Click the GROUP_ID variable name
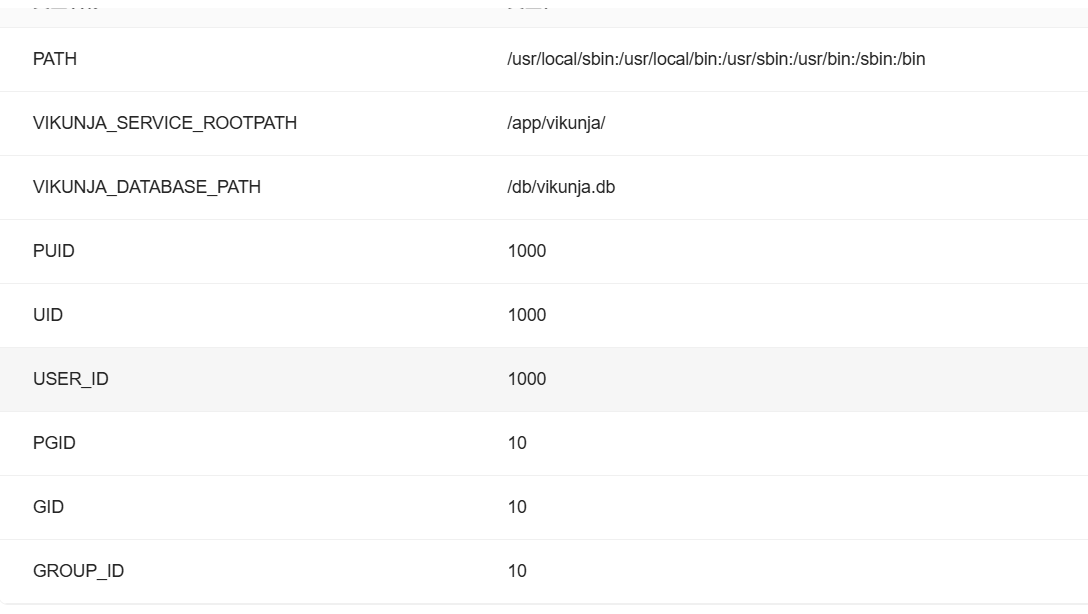Image resolution: width=1088 pixels, height=614 pixels. (x=79, y=571)
